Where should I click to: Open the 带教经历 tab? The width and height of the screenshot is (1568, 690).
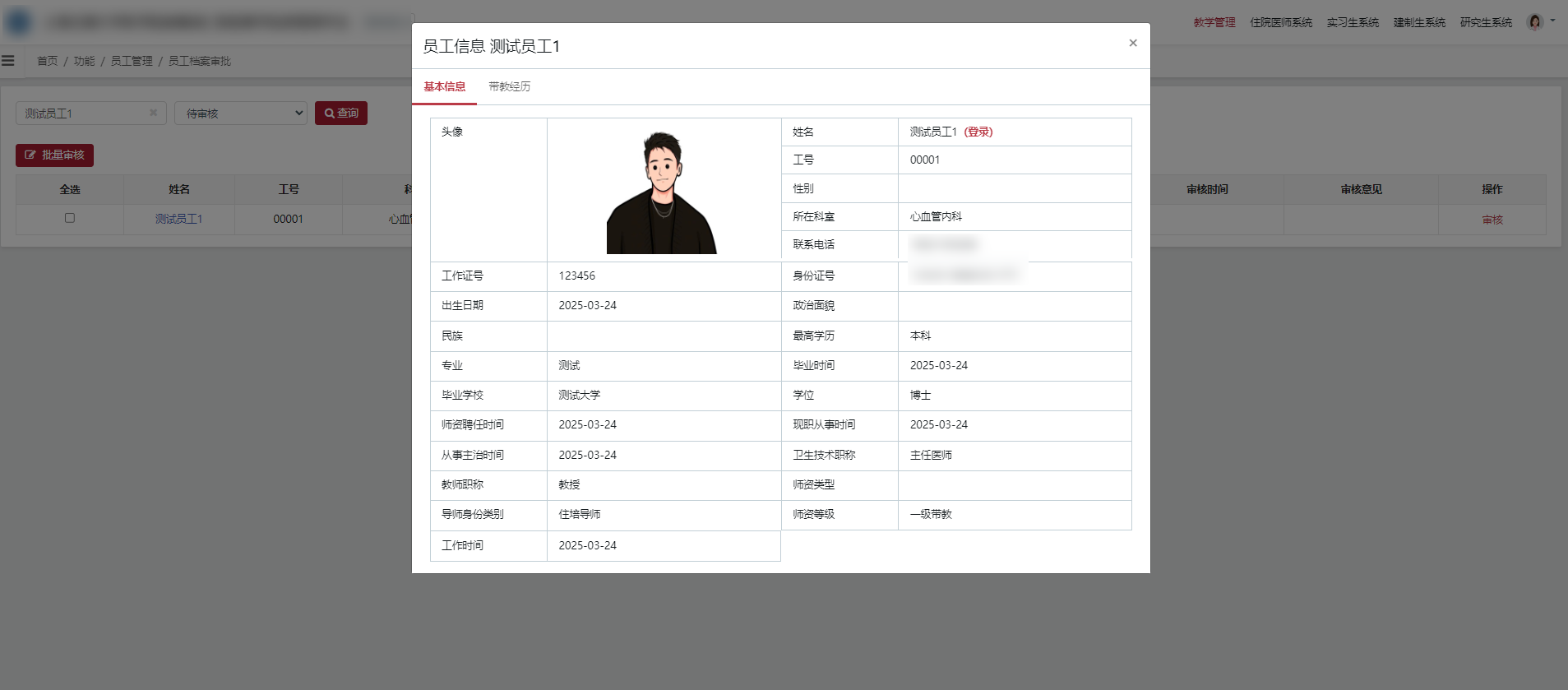(510, 86)
